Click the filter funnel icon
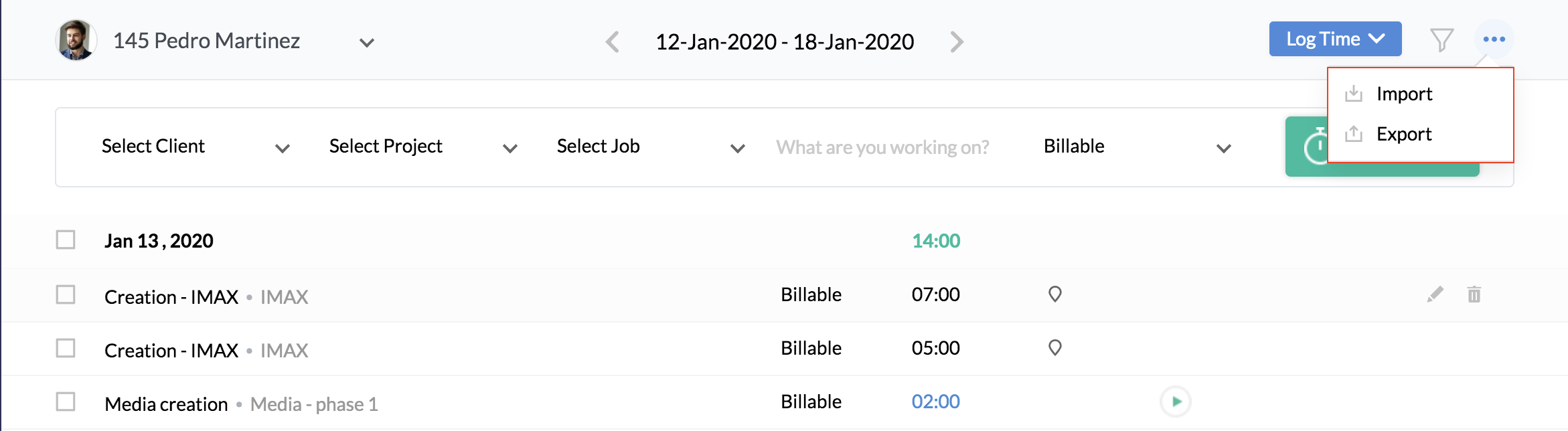This screenshot has width=1568, height=431. (1441, 40)
